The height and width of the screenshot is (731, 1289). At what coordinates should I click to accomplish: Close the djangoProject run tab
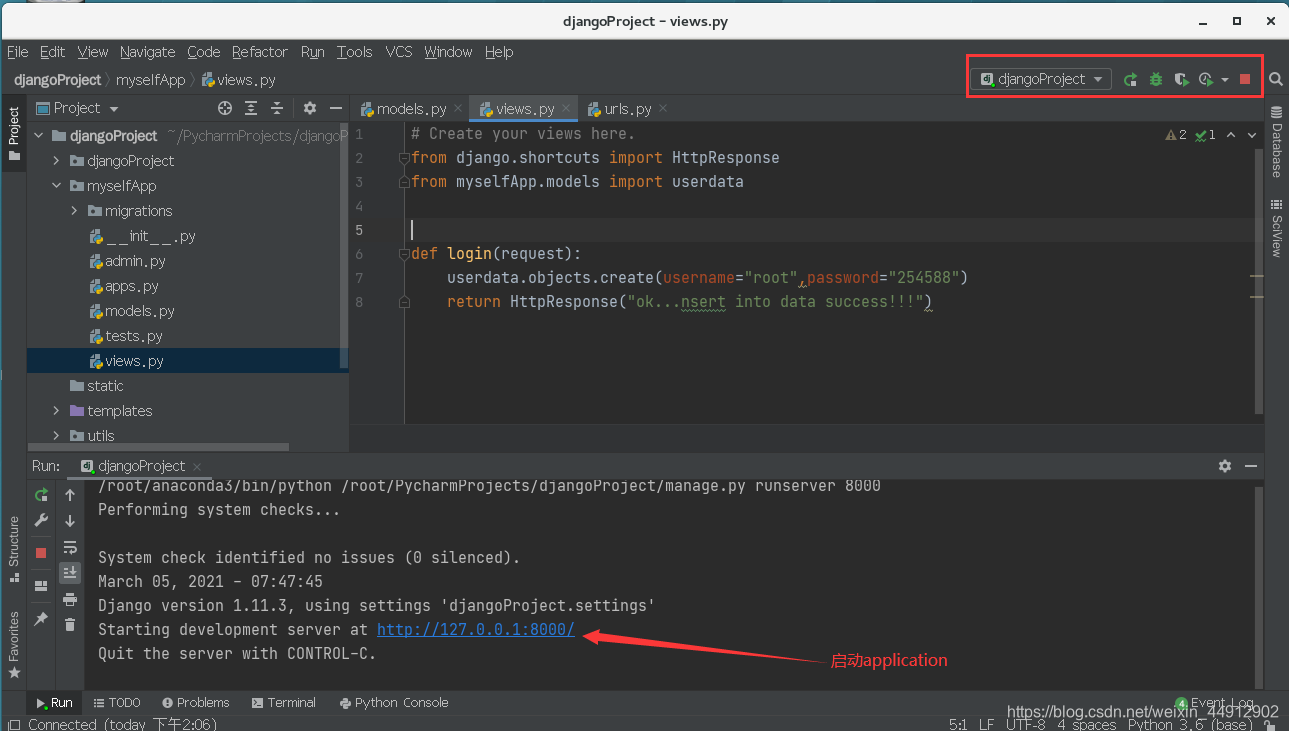[197, 467]
